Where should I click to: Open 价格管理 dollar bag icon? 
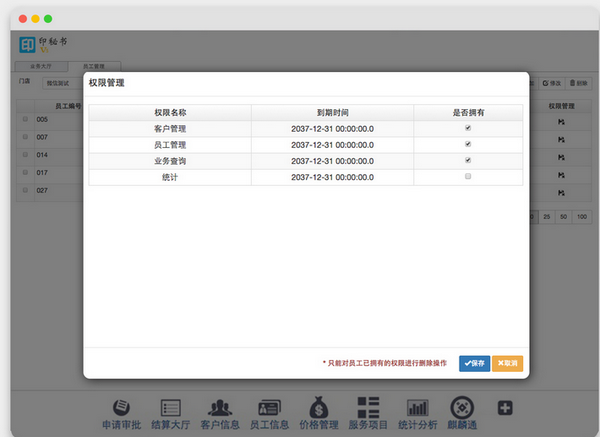(319, 408)
